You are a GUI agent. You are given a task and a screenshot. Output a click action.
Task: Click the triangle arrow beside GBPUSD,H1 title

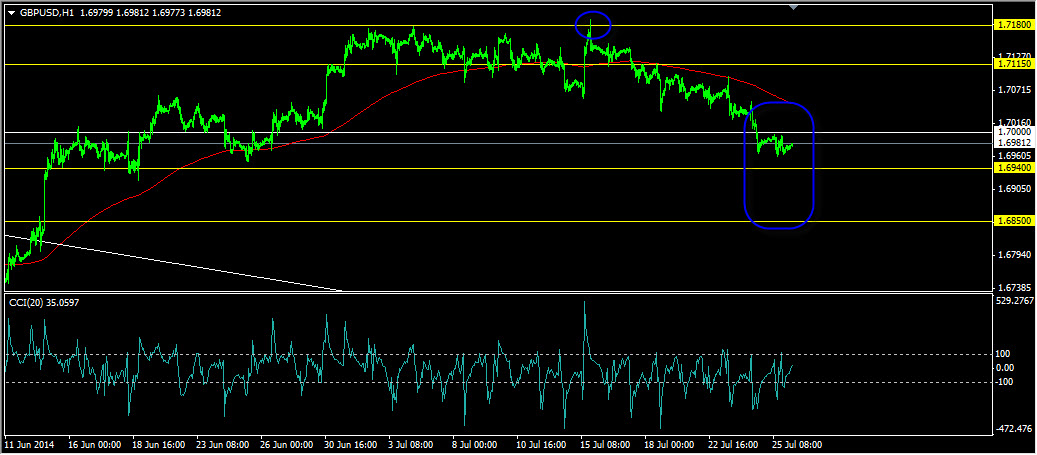(x=11, y=13)
